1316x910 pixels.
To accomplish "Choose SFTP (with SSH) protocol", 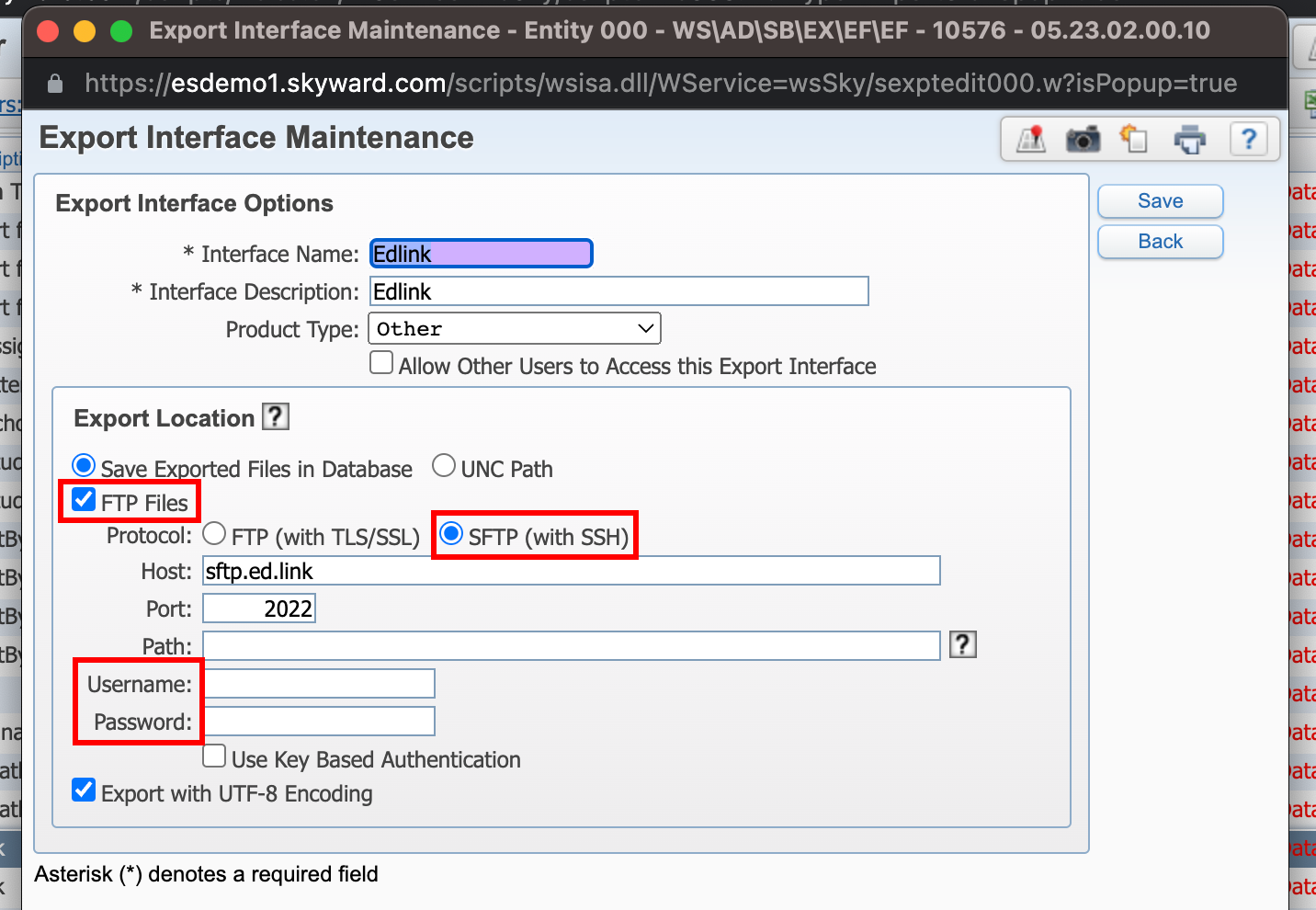I will click(x=451, y=533).
